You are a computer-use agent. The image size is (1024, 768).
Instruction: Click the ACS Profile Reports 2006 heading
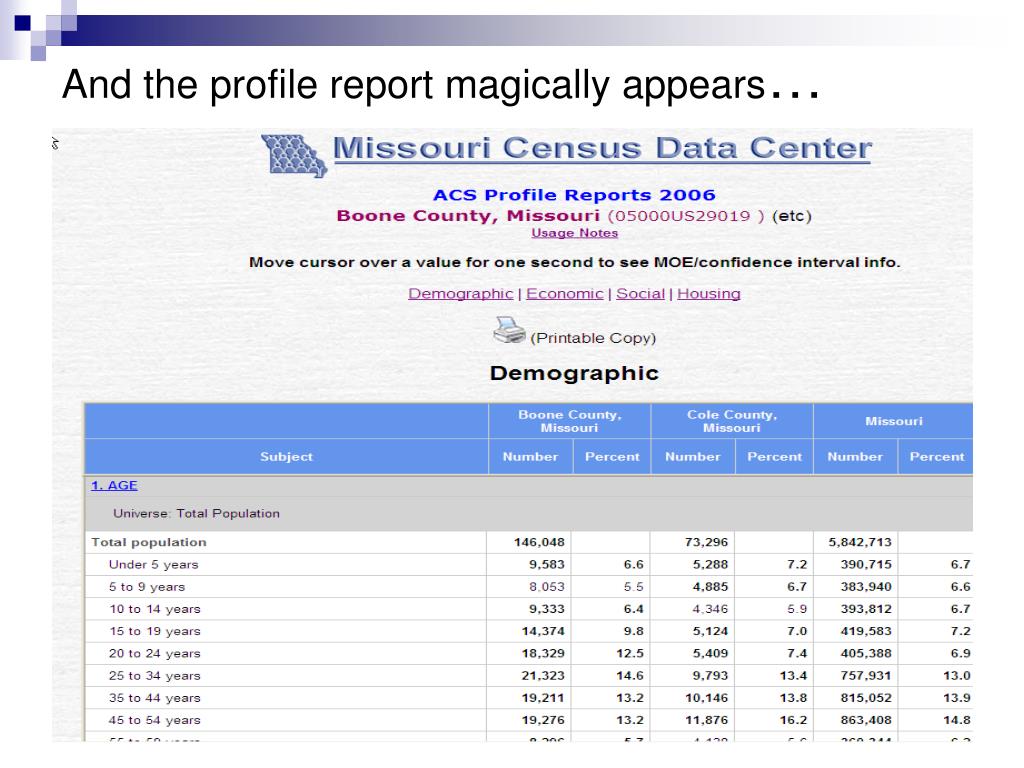[574, 195]
